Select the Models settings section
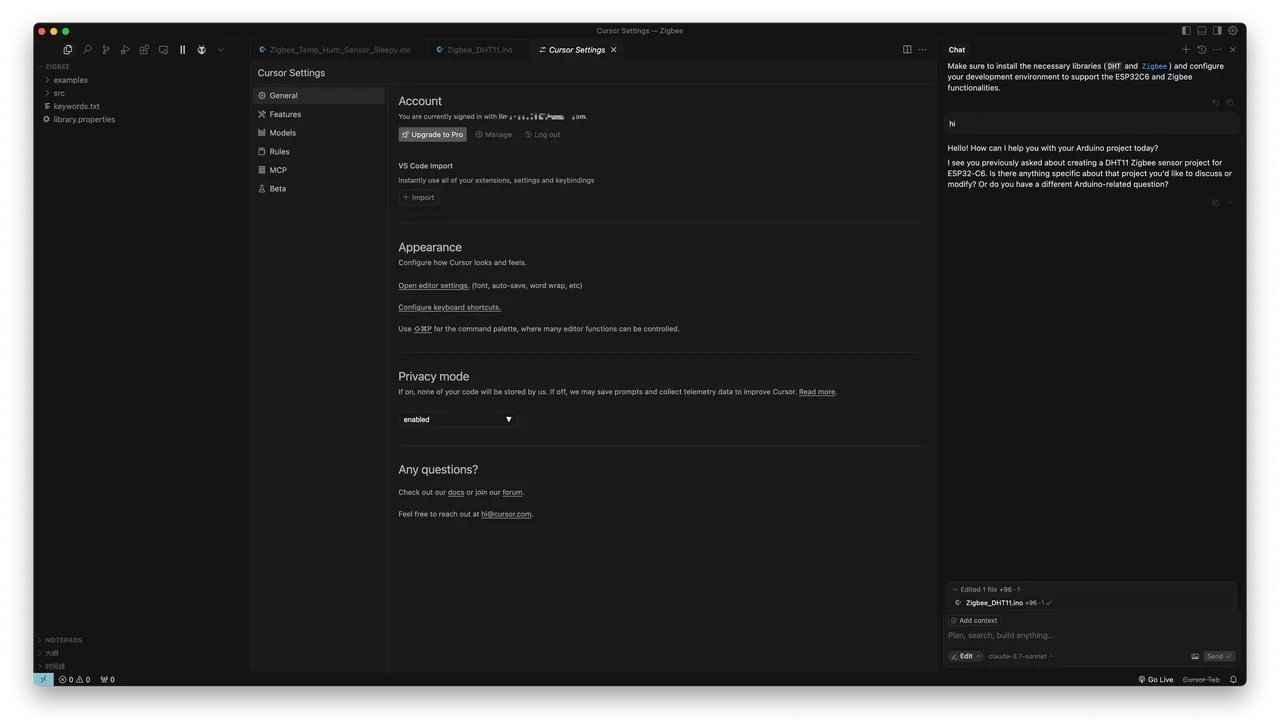The height and width of the screenshot is (720, 1280). [x=318, y=132]
